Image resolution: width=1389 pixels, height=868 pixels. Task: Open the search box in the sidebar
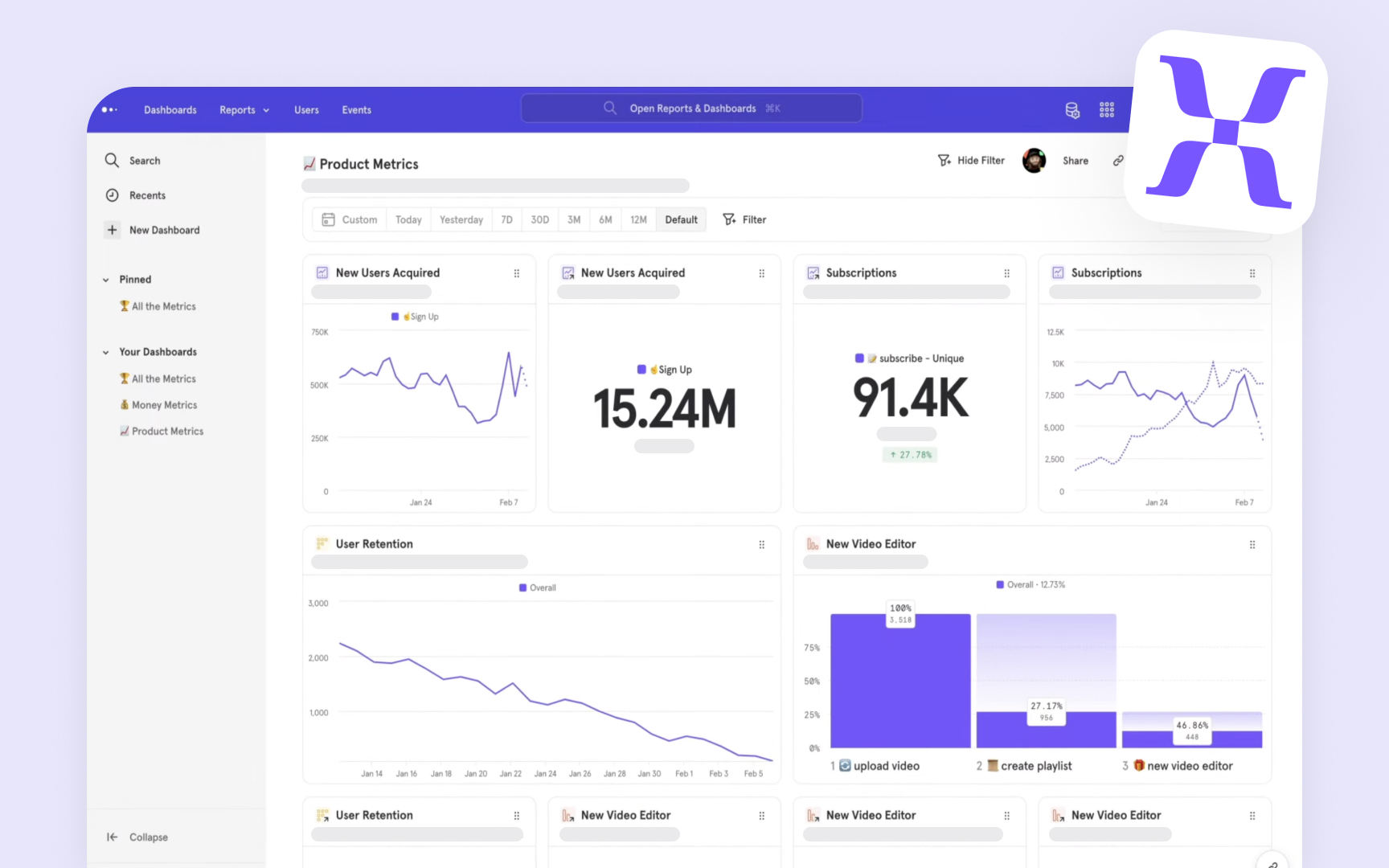(x=143, y=160)
